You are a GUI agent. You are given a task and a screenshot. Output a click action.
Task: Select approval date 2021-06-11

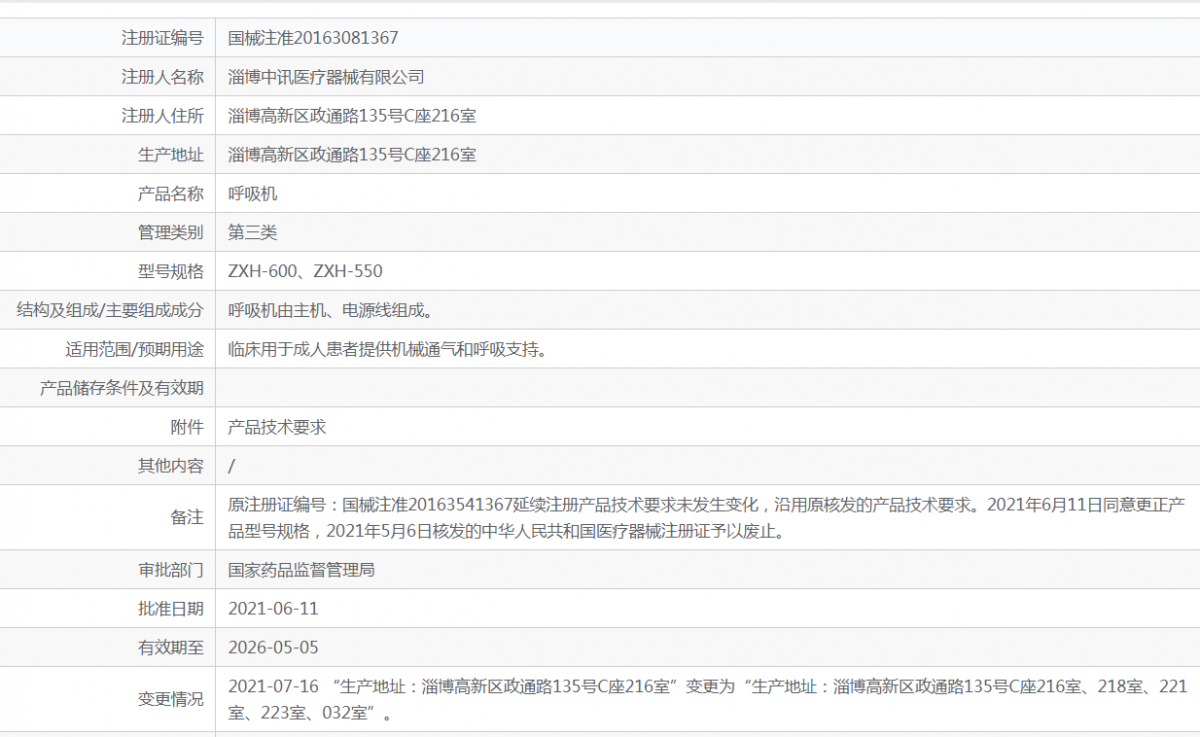[273, 609]
